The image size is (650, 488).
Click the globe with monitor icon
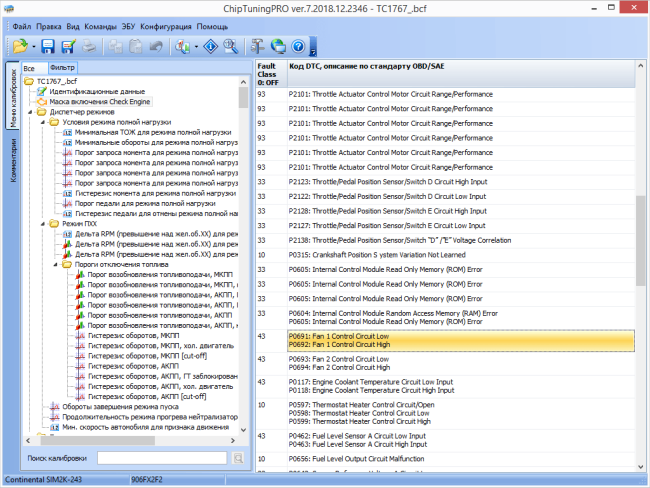coord(278,46)
